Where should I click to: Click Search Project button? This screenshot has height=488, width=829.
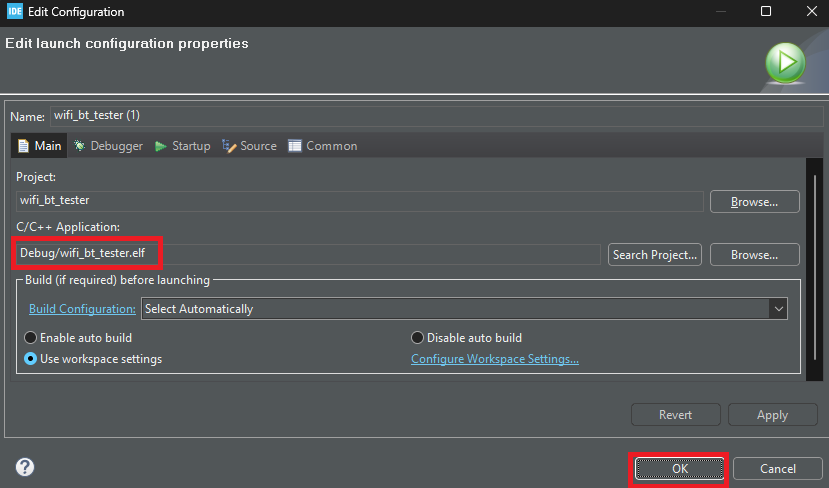(654, 255)
